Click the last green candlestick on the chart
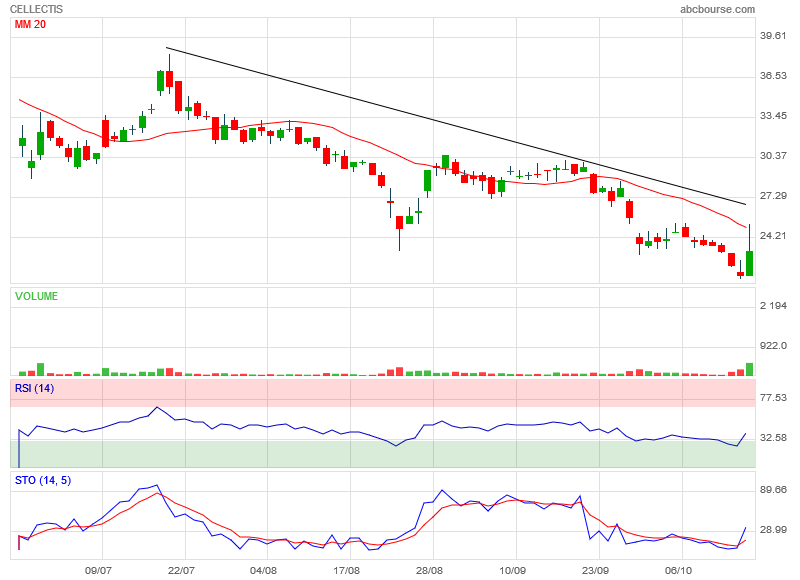Viewport: 800px width, 580px height. (749, 262)
